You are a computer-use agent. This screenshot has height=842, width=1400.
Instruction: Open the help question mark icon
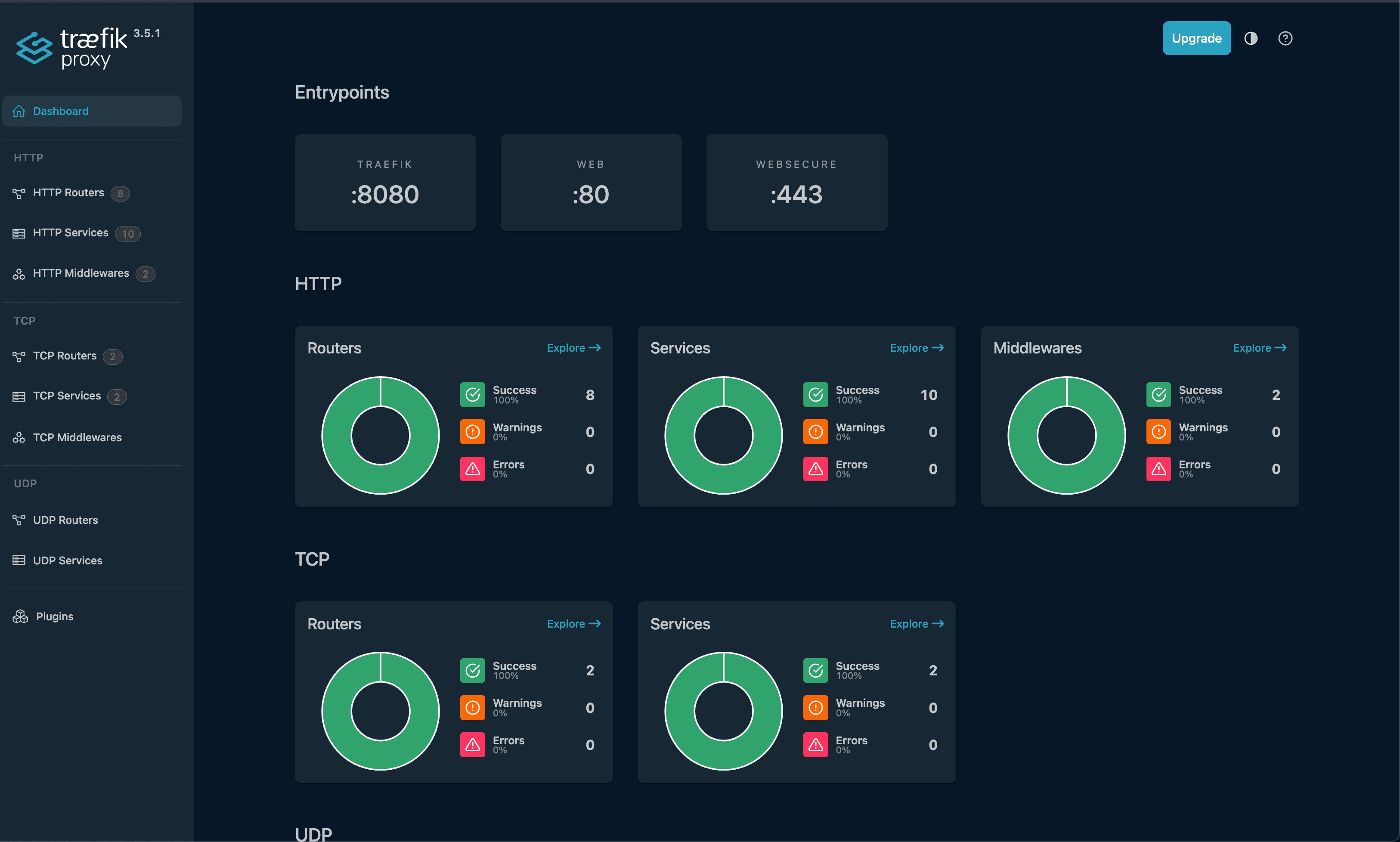pos(1285,38)
